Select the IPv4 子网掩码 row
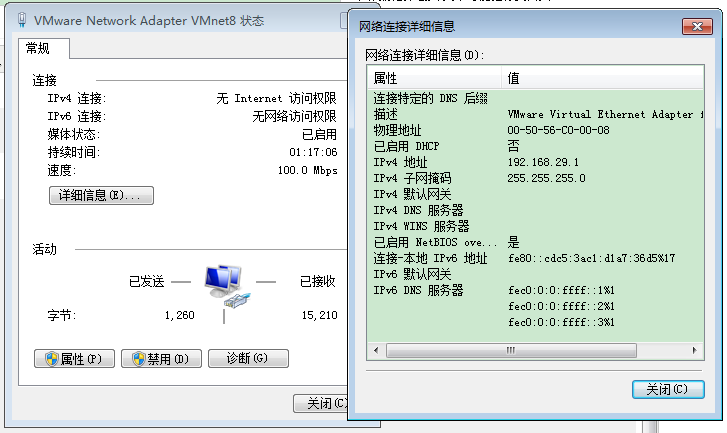 tap(536, 178)
